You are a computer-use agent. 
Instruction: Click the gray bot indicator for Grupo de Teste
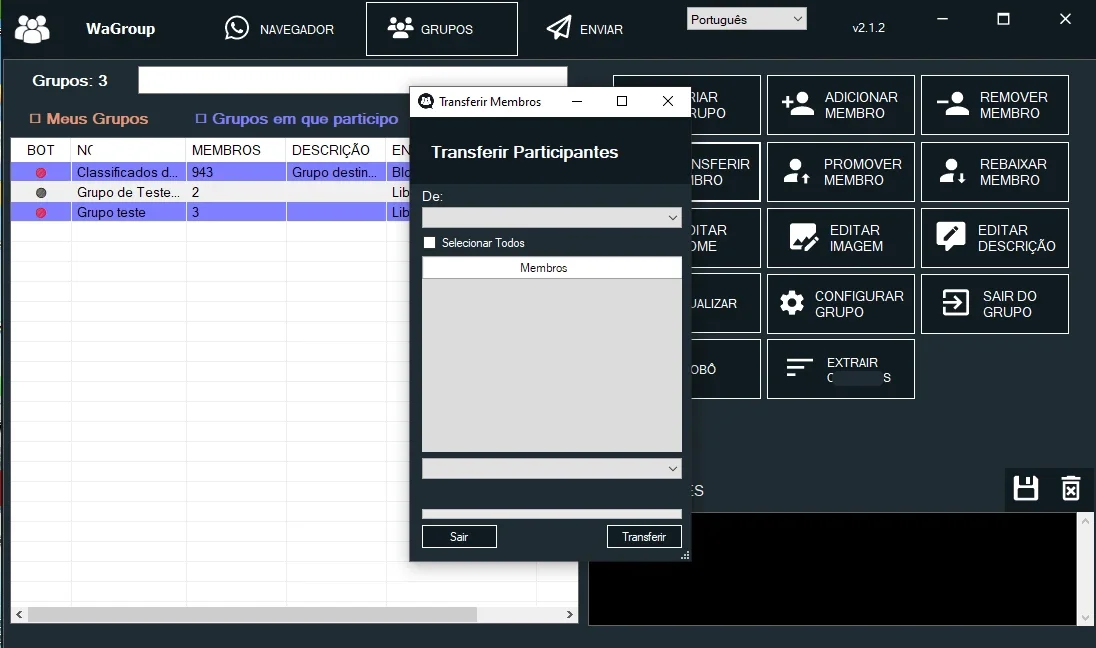coord(41,192)
